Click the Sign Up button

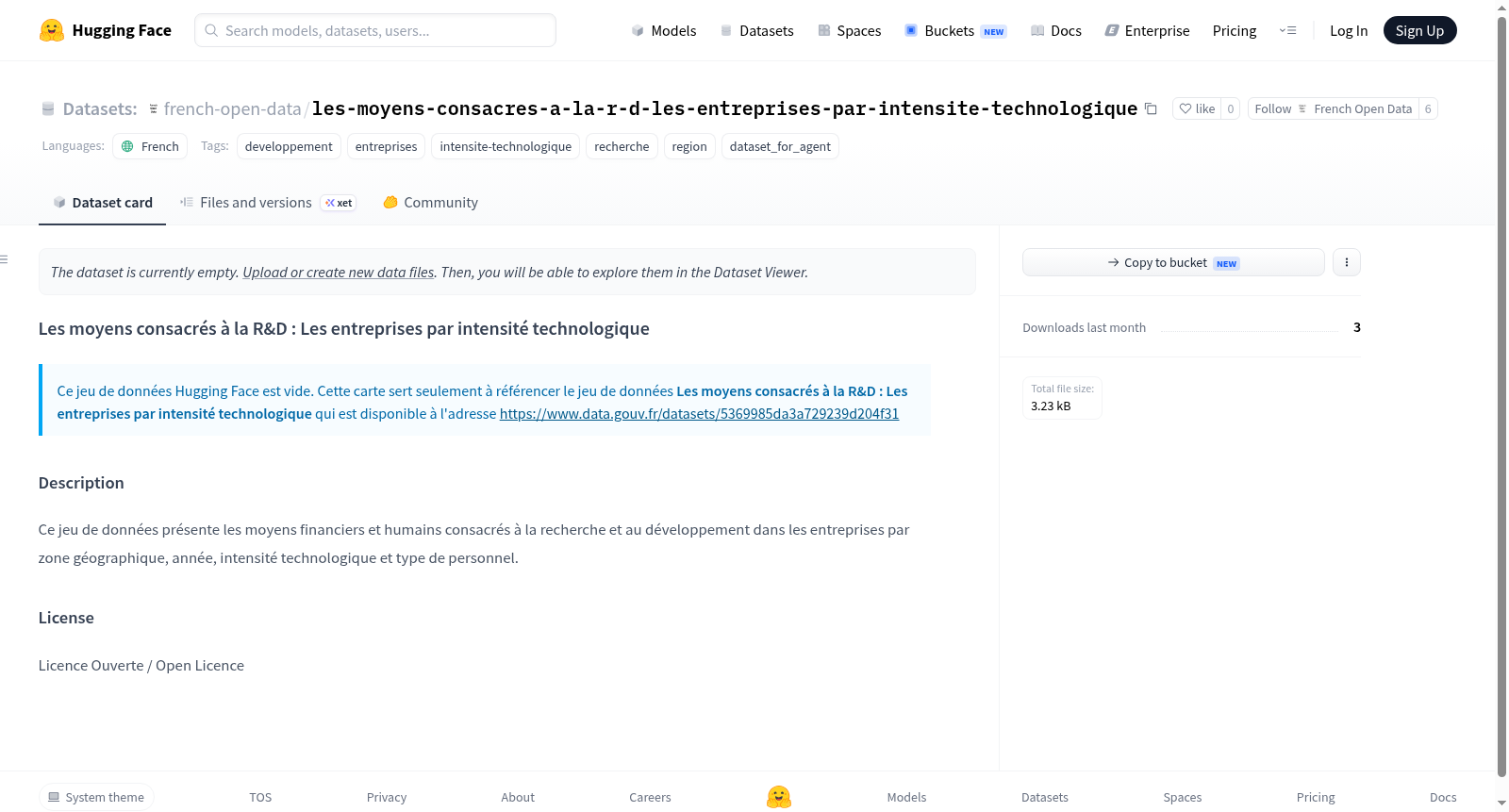pyautogui.click(x=1419, y=30)
